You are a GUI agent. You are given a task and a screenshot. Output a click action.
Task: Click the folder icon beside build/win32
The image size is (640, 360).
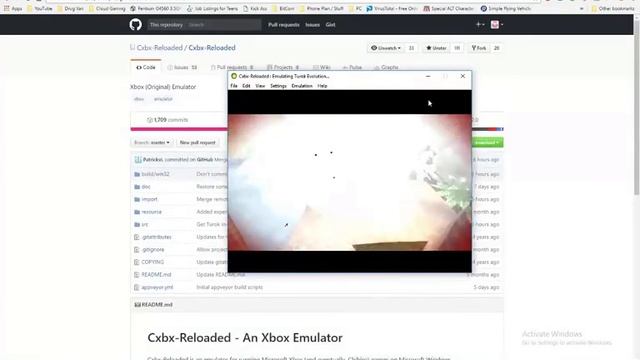137,174
